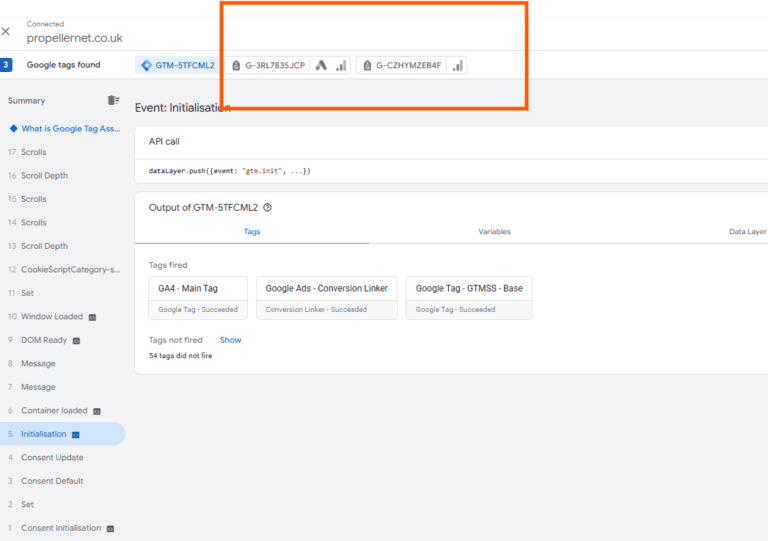Click the analytics bars icon after G-CZHYMZEB4F
Viewport: 768px width, 541px height.
[457, 65]
